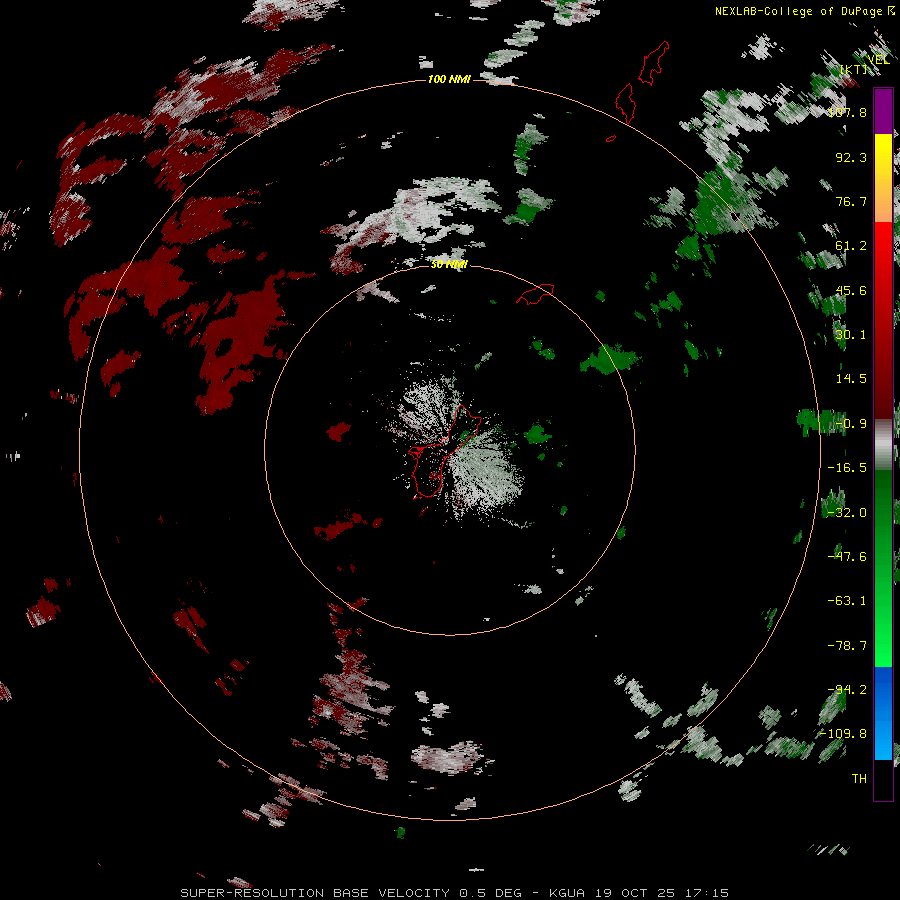The image size is (900, 900).
Task: Click the -109.8 velocity scale value
Action: (844, 734)
